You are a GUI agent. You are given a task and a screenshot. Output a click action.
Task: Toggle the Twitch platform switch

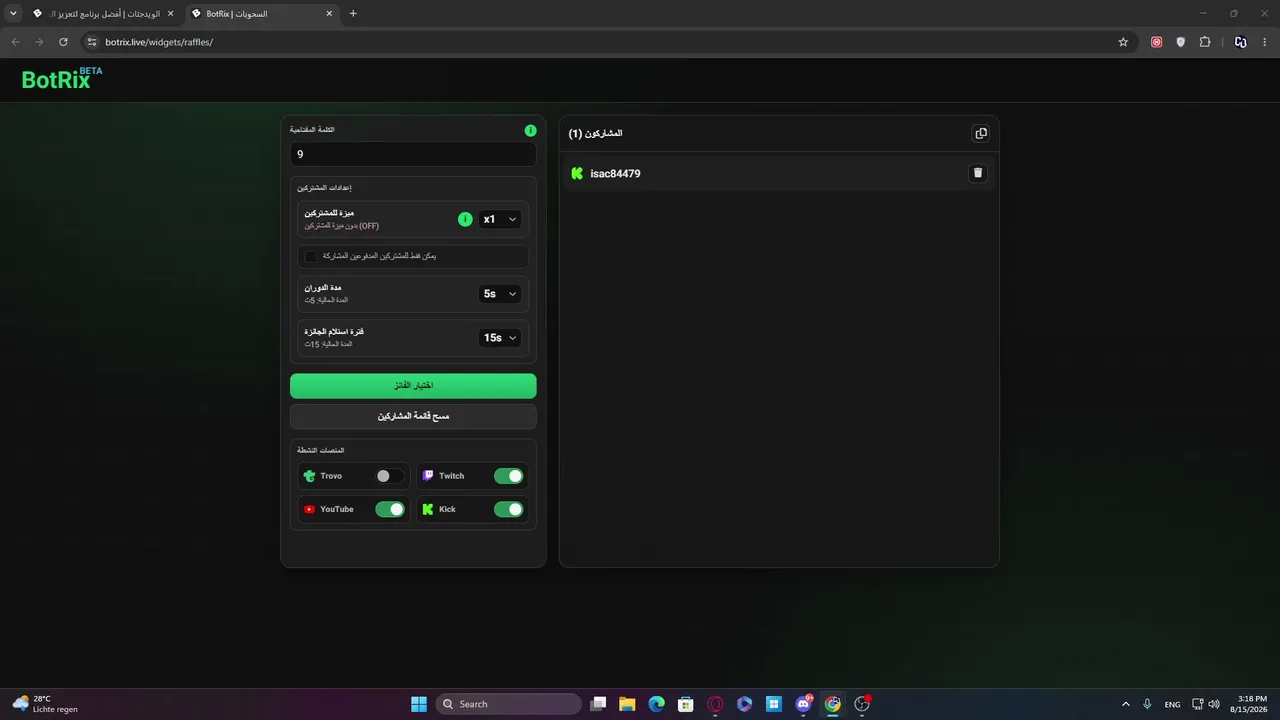click(509, 476)
